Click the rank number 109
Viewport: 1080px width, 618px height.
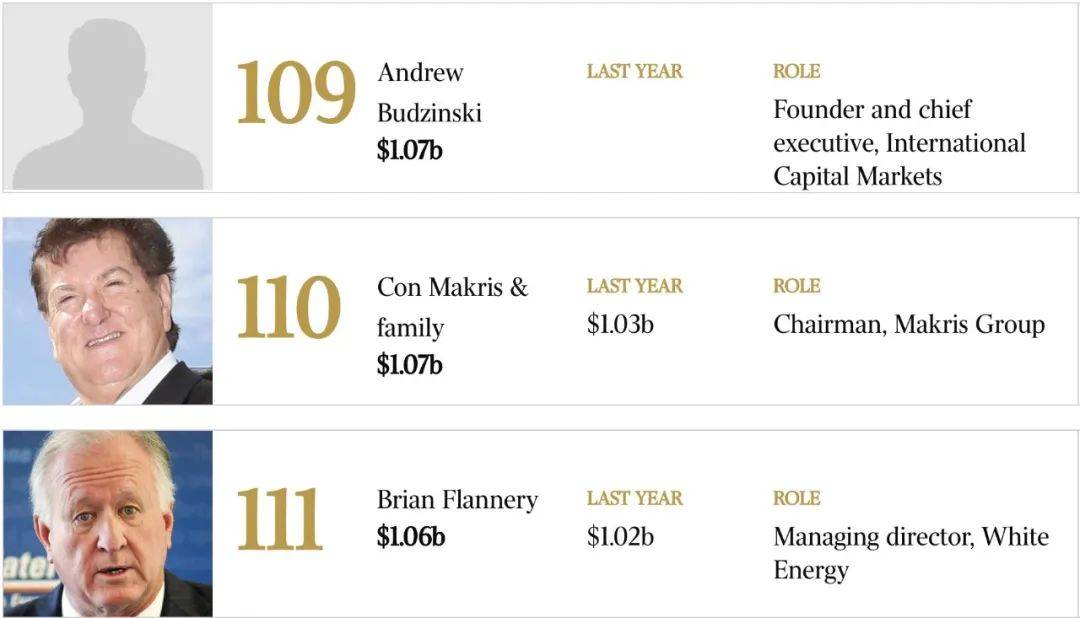pos(296,93)
